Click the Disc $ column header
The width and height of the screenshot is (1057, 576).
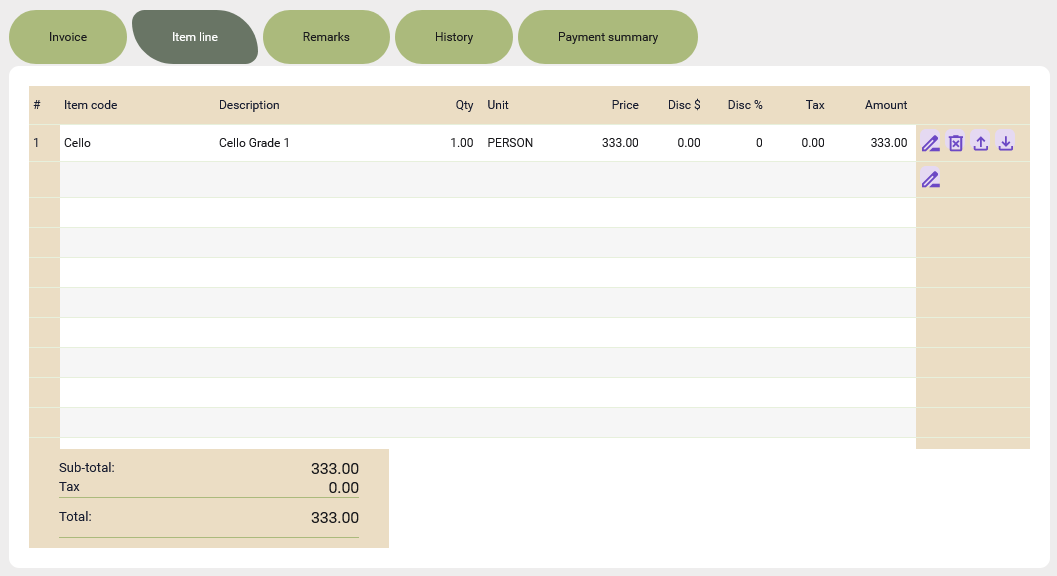click(684, 105)
